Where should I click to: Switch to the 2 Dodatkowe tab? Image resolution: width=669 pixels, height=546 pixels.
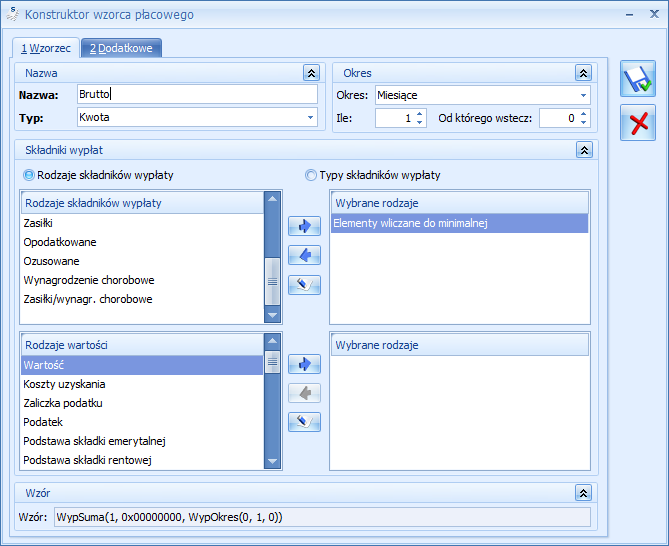click(x=121, y=48)
